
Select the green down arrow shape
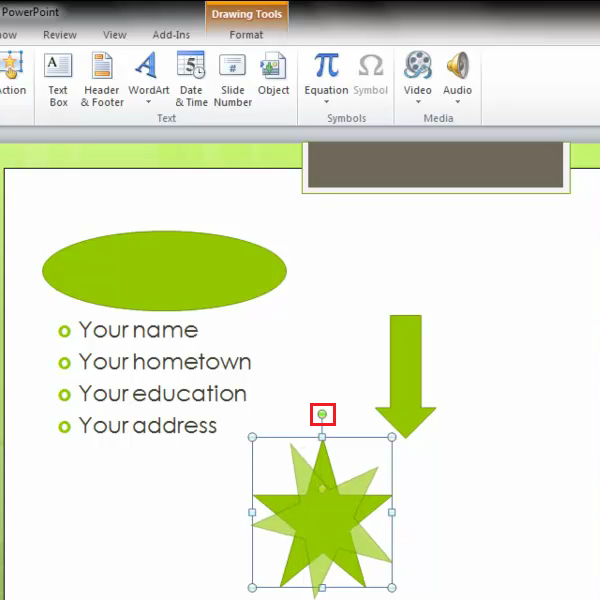(406, 376)
